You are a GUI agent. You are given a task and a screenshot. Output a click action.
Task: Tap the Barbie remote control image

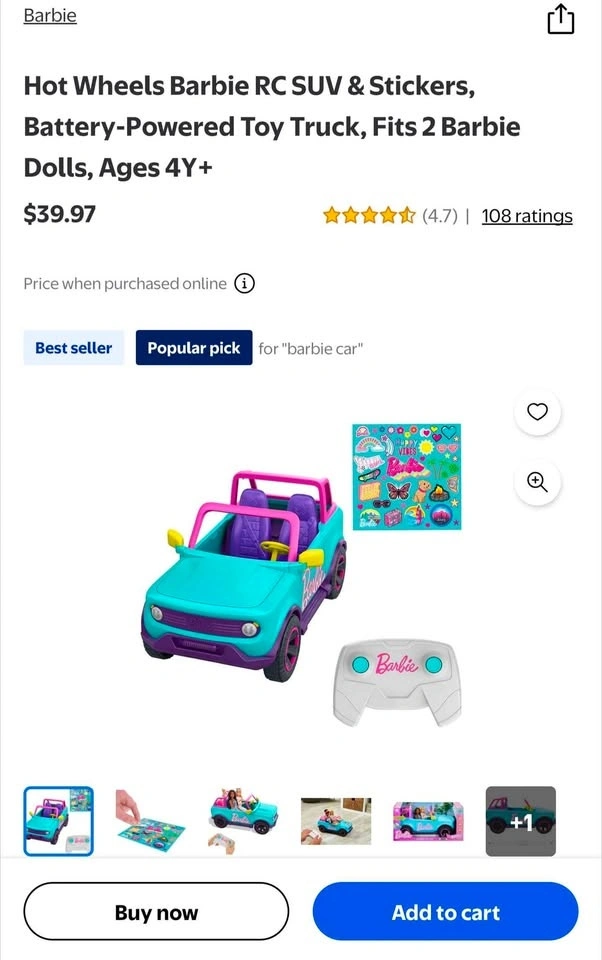click(x=397, y=682)
